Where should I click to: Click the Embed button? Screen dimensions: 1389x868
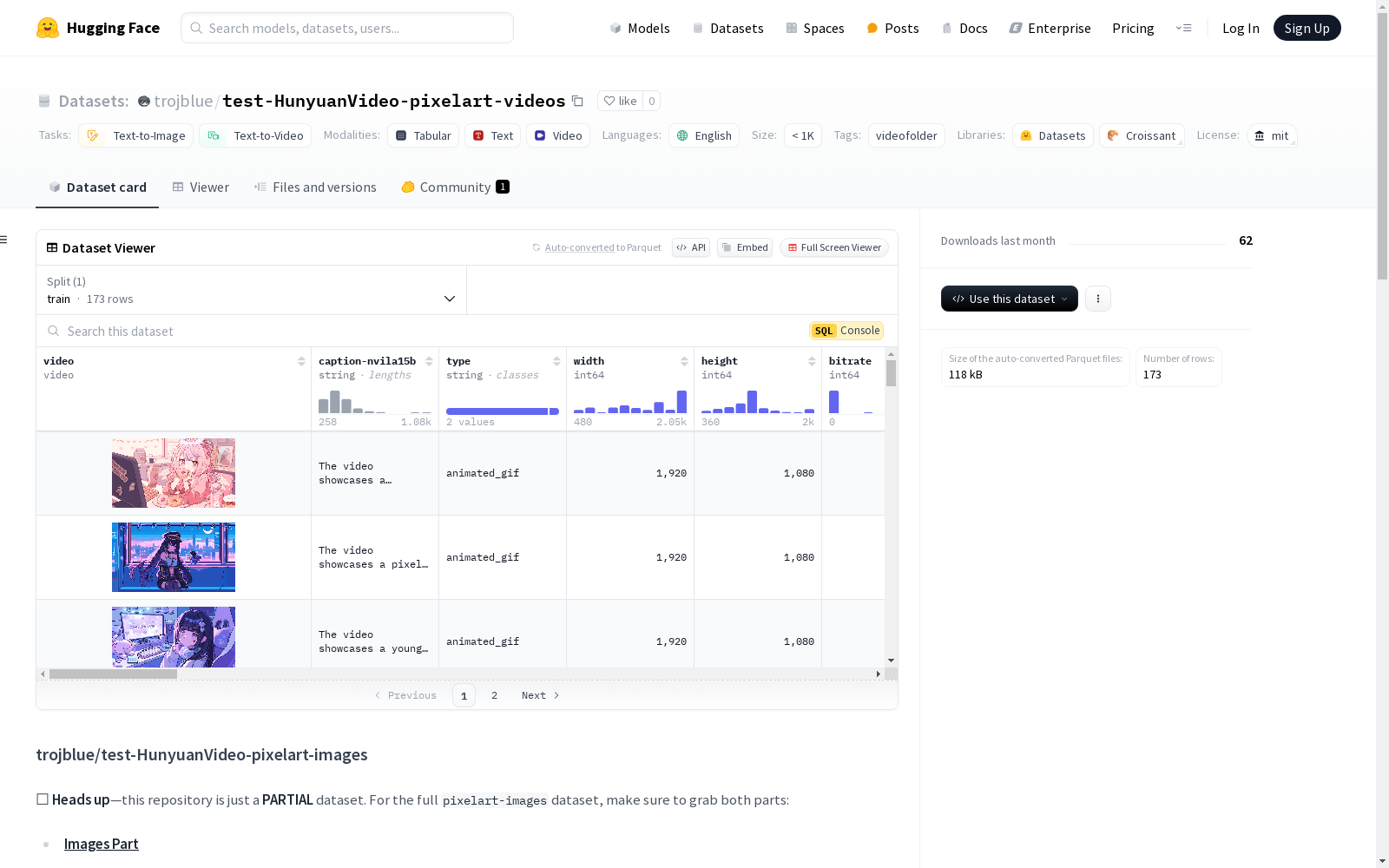pyautogui.click(x=745, y=247)
